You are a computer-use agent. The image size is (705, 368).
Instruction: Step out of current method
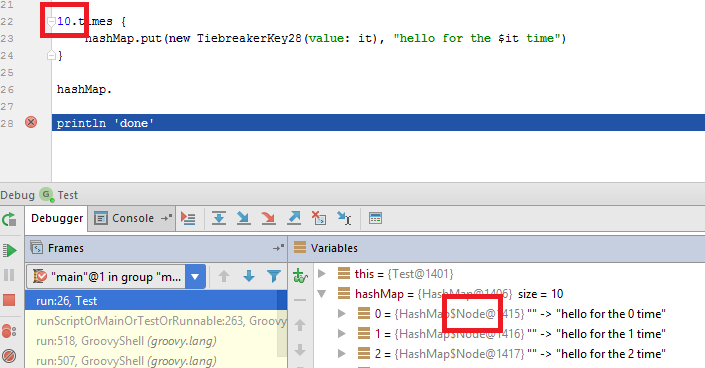(294, 219)
